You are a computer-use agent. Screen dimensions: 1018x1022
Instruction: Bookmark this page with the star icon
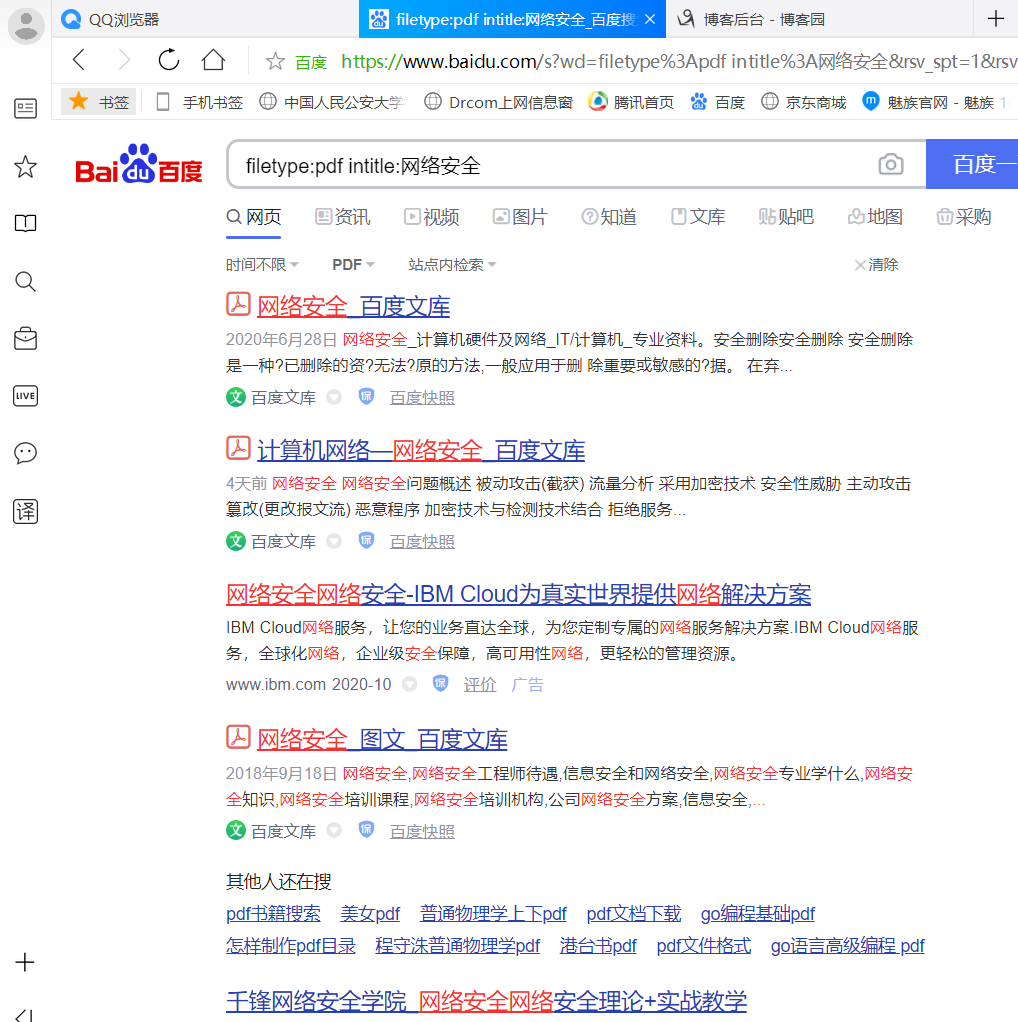(275, 61)
